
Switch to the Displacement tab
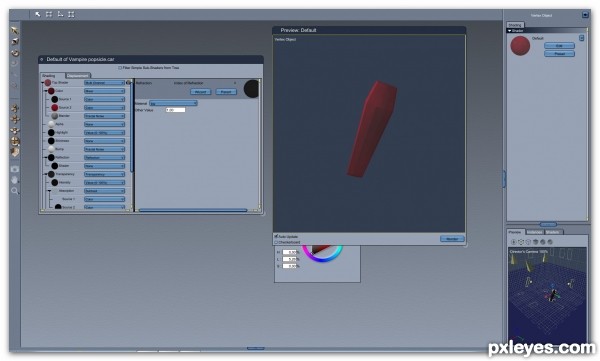(x=78, y=76)
